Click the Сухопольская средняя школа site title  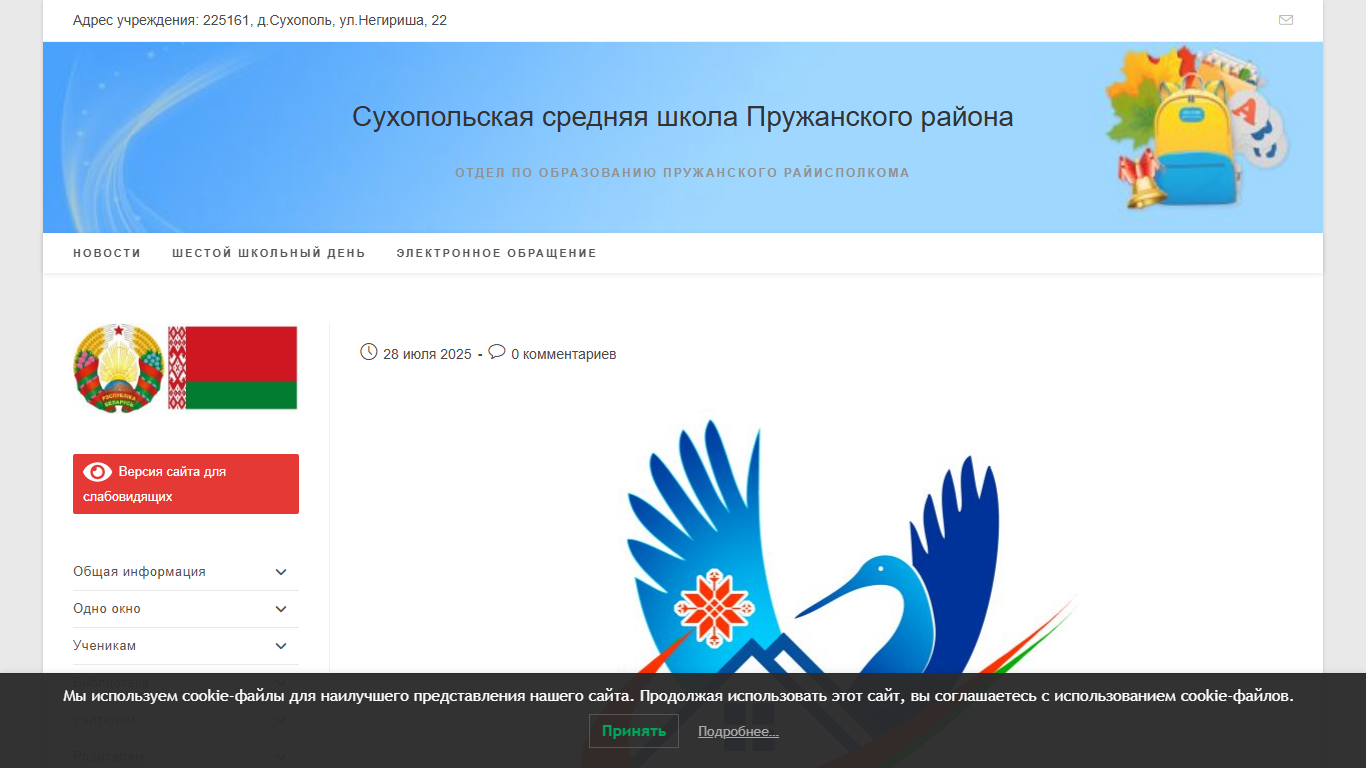coord(683,117)
